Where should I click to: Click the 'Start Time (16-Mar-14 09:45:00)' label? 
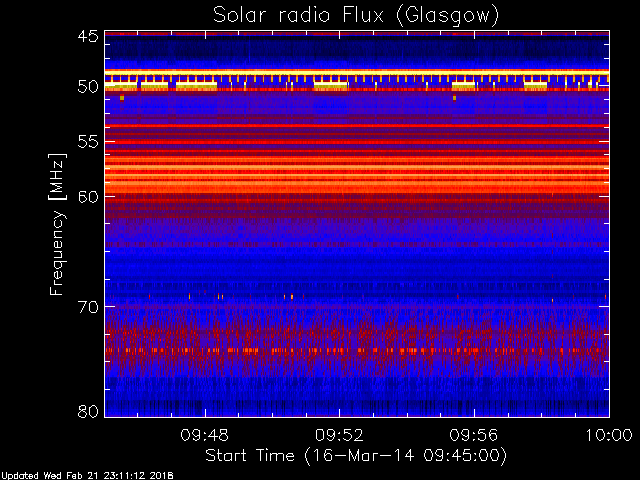356,456
